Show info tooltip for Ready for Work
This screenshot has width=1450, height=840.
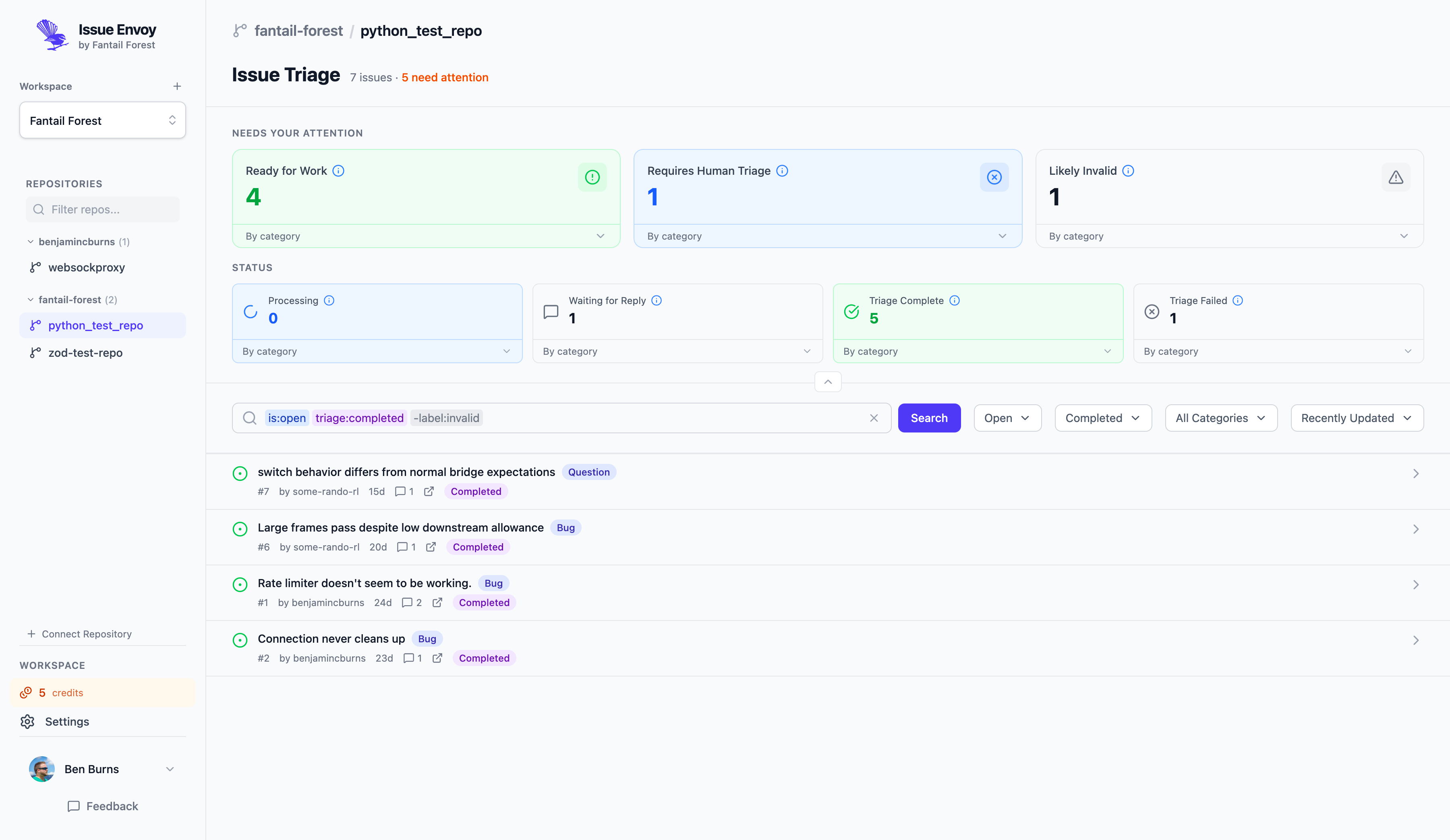pyautogui.click(x=338, y=171)
